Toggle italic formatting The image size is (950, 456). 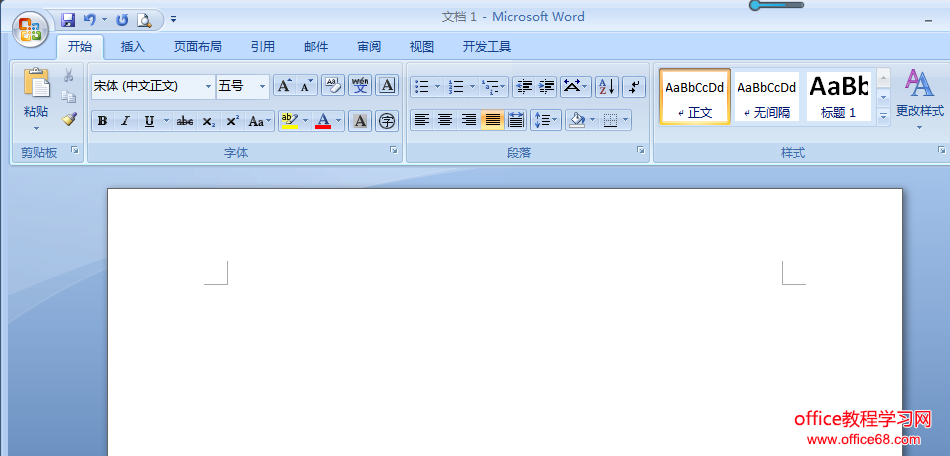coord(125,121)
